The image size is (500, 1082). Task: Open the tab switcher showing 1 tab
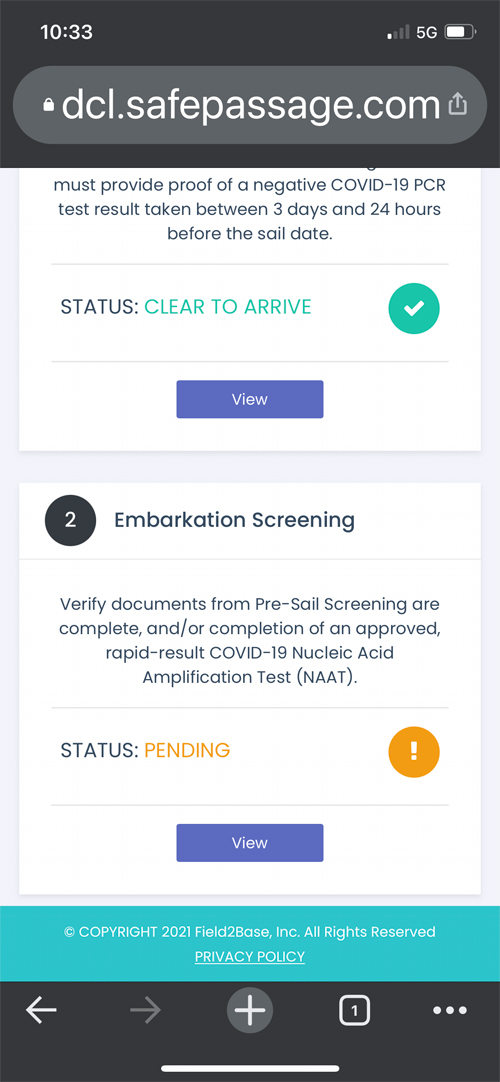click(x=354, y=1011)
